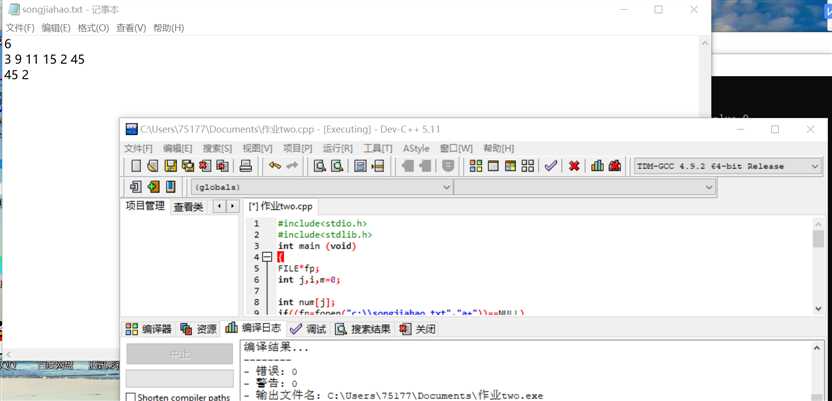
Task: Click Save All icon in toolbar
Action: [x=188, y=166]
